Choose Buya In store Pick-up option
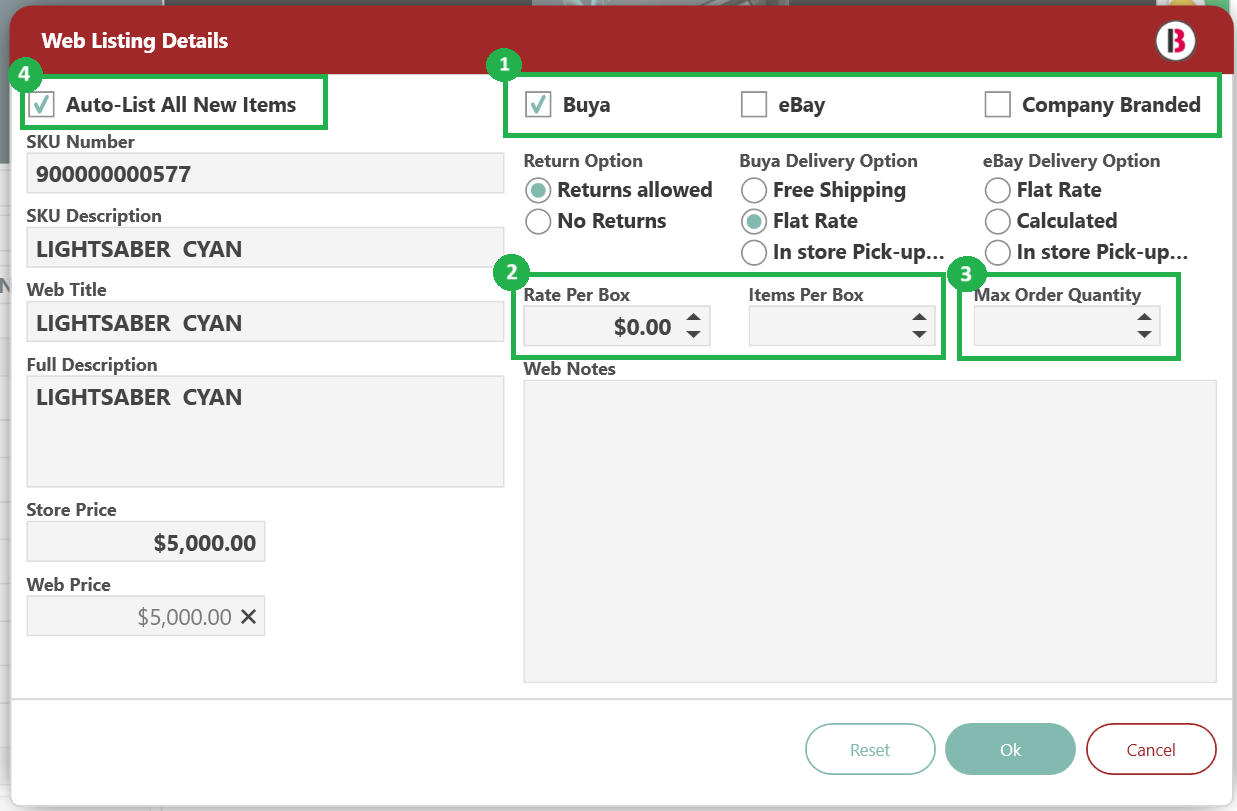The height and width of the screenshot is (811, 1237). click(x=754, y=252)
